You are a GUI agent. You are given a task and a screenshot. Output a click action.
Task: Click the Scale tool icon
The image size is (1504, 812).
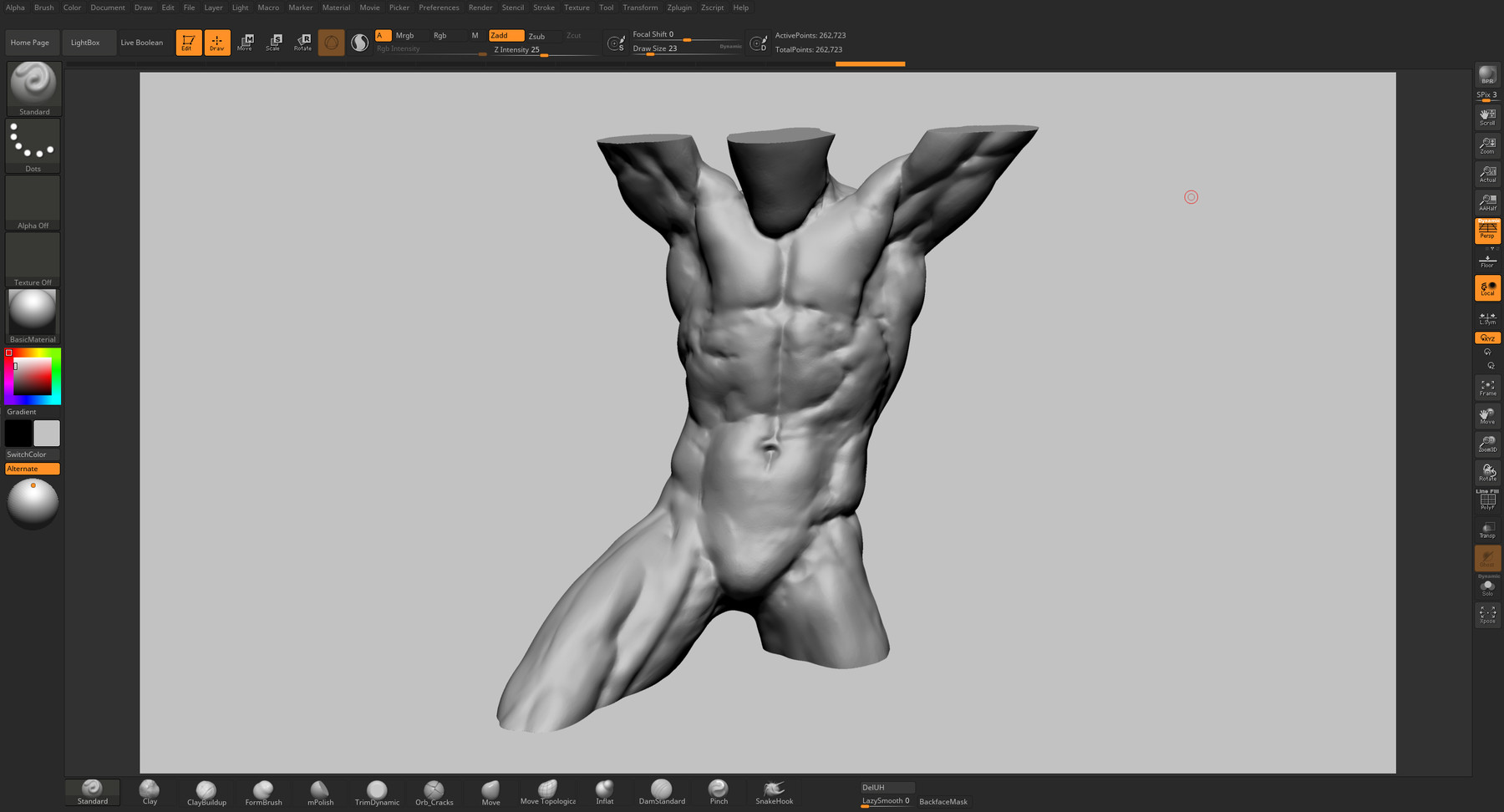tap(273, 43)
